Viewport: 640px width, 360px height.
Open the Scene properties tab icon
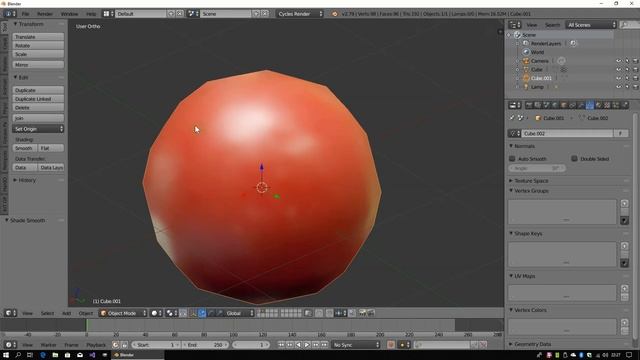click(546, 105)
